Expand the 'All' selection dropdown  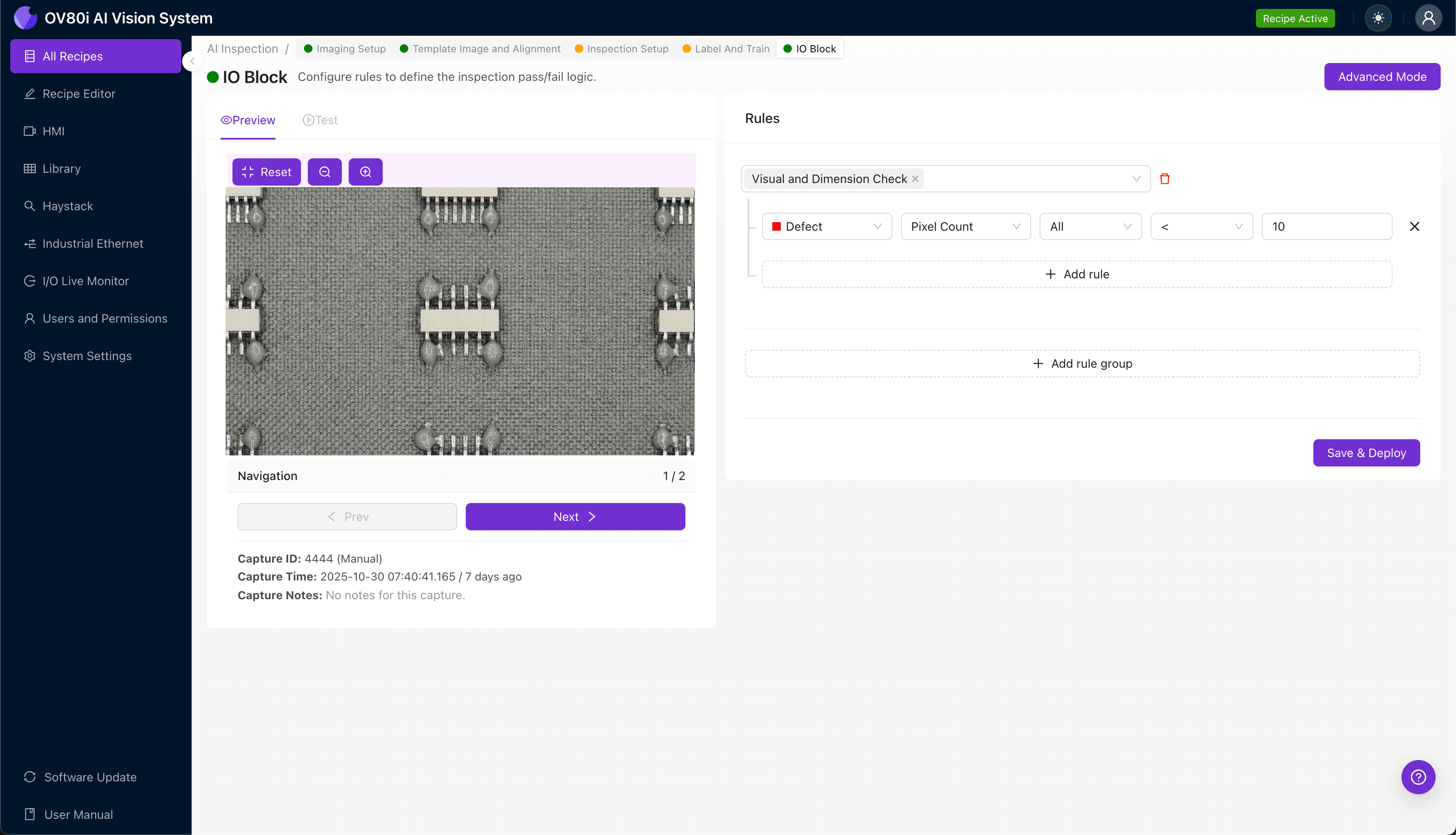point(1089,226)
